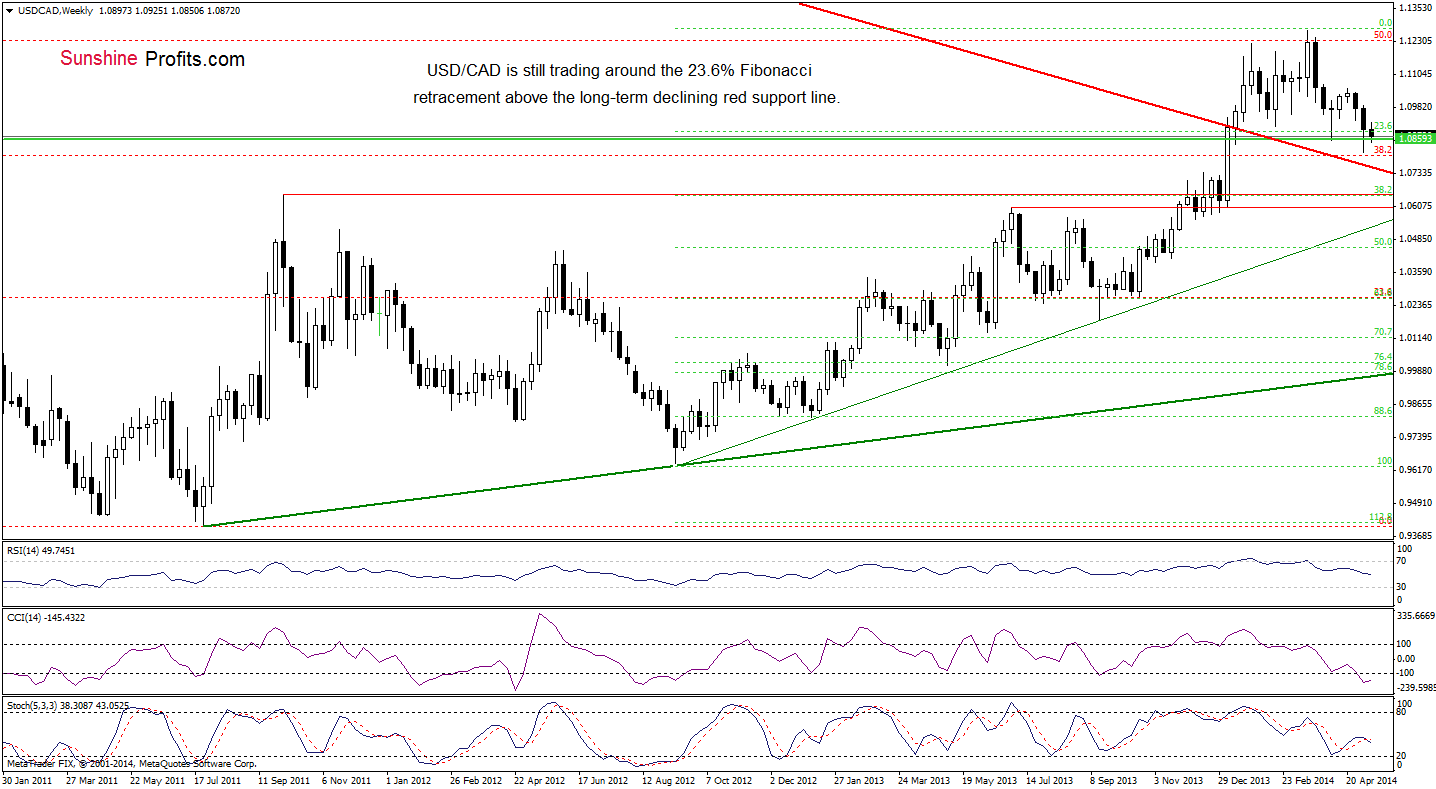Click the 24 Mar 2013 date label
Viewport: 1436px width, 789px height.
click(x=923, y=780)
